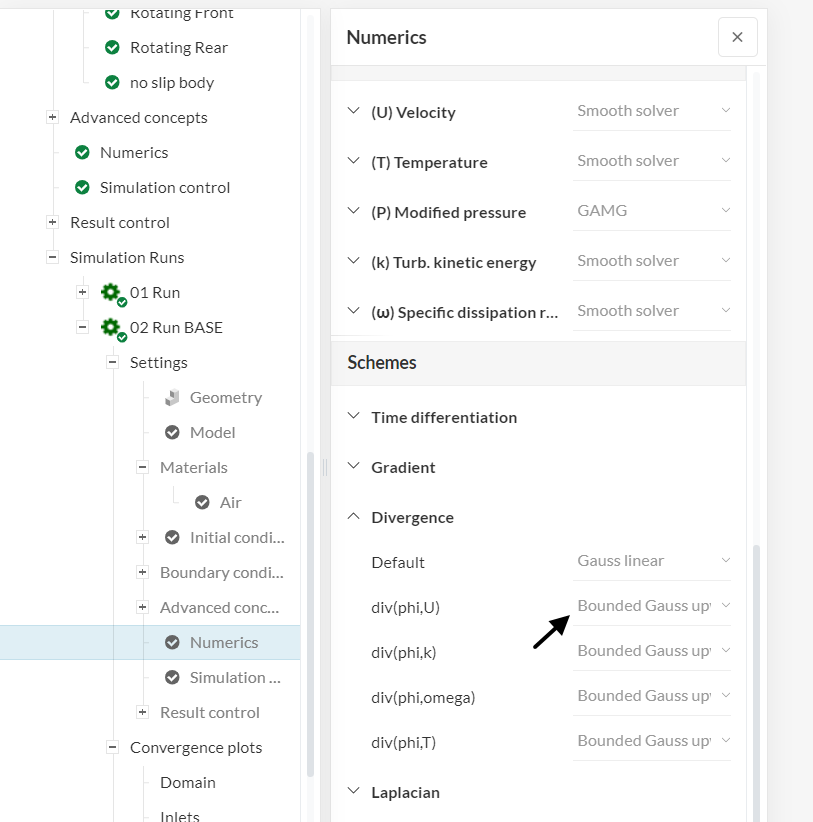The image size is (813, 822).
Task: Click green check icon beside Rotating Rear
Action: [x=112, y=48]
